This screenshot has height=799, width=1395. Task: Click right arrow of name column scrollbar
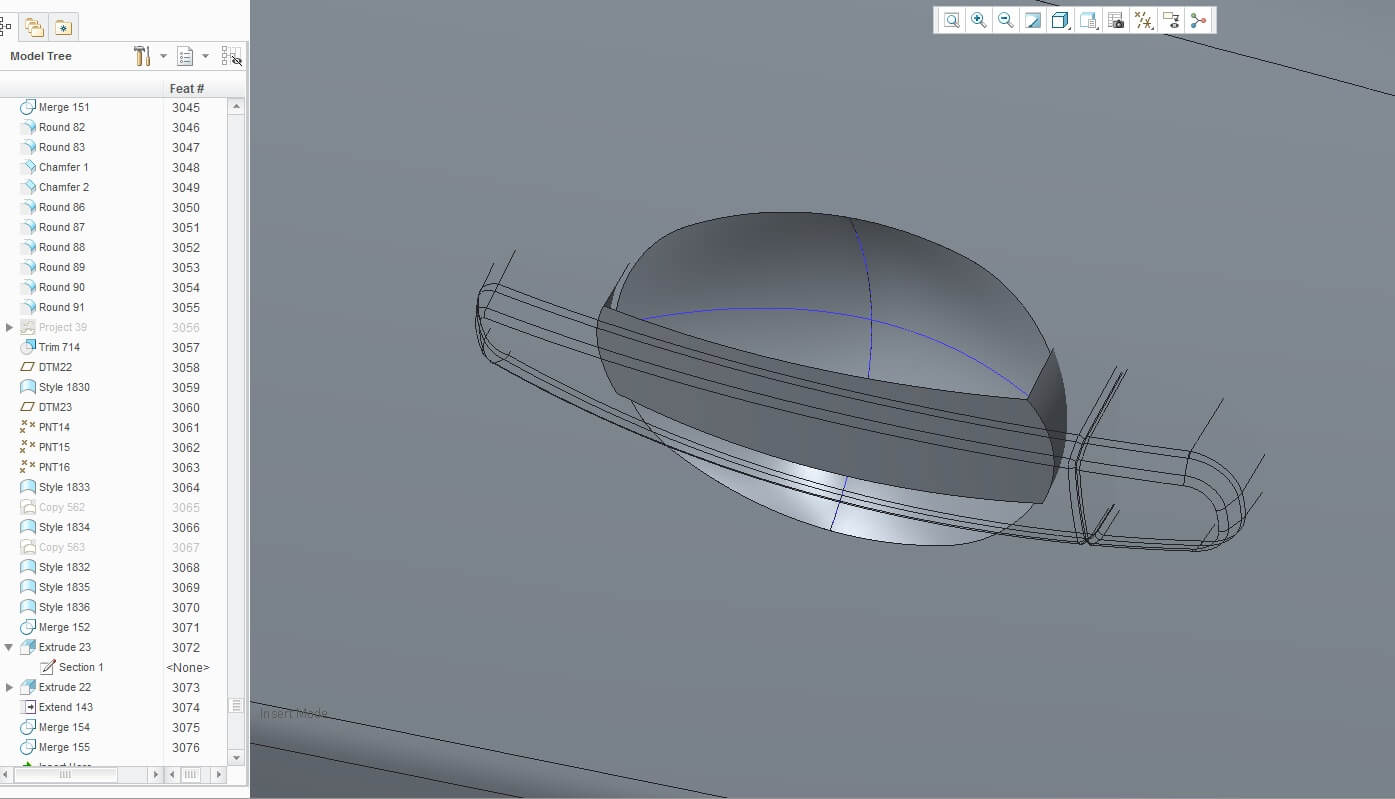[x=155, y=774]
